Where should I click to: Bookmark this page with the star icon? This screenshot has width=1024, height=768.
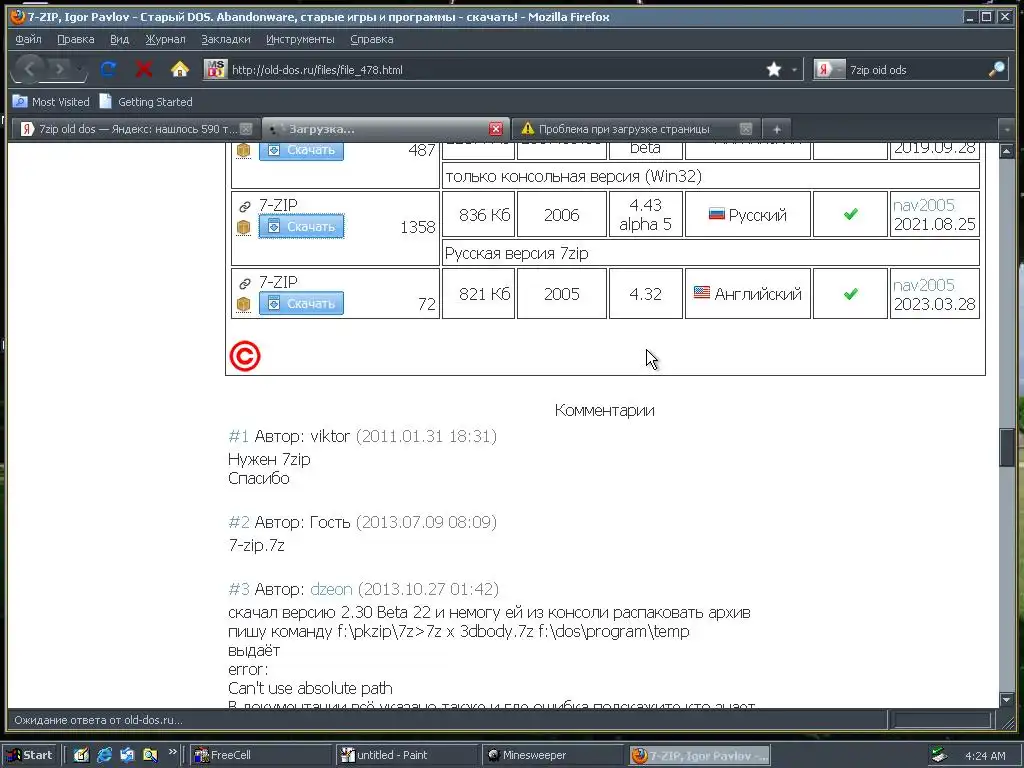774,69
